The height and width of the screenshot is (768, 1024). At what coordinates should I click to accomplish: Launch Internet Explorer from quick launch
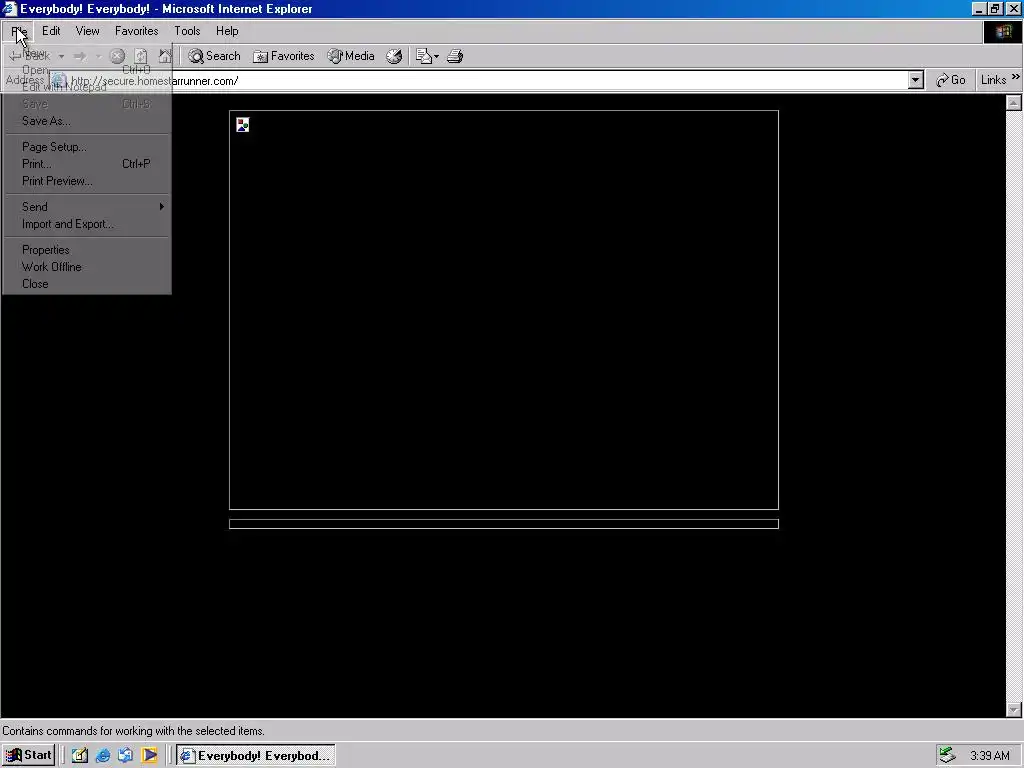click(103, 756)
